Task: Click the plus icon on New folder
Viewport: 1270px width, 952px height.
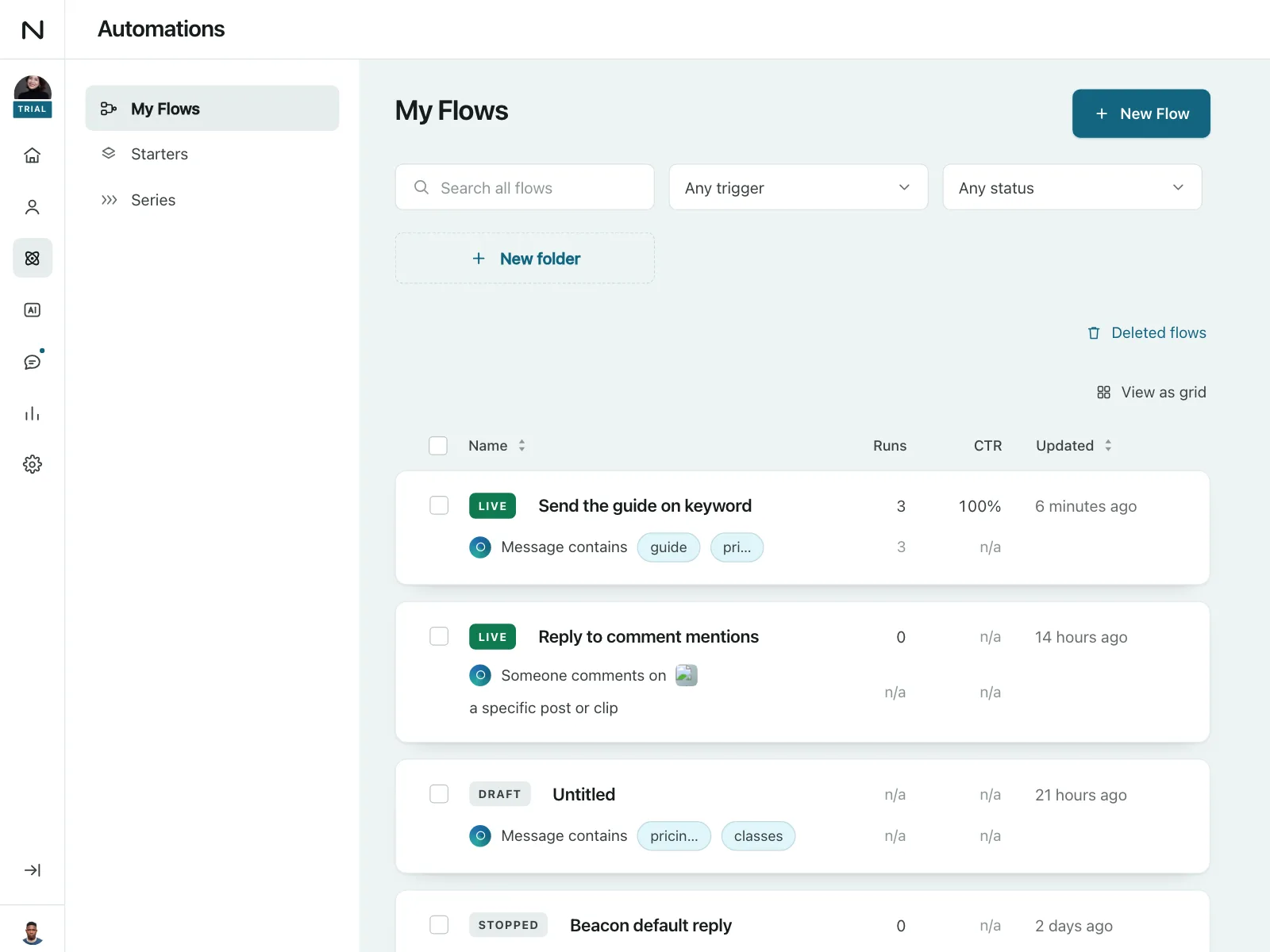Action: (x=479, y=259)
